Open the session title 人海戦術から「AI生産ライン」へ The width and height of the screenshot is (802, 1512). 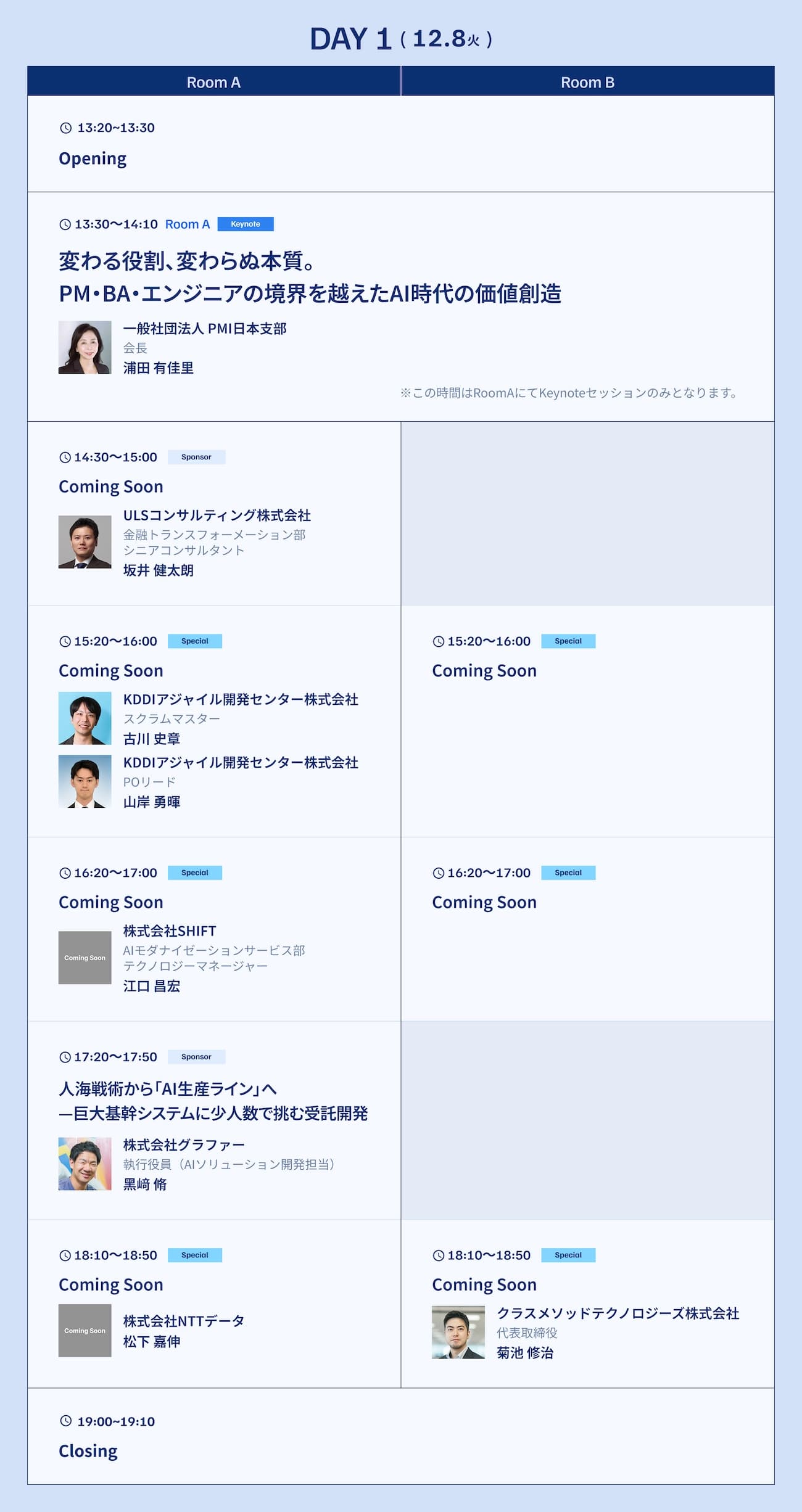pos(213,1101)
